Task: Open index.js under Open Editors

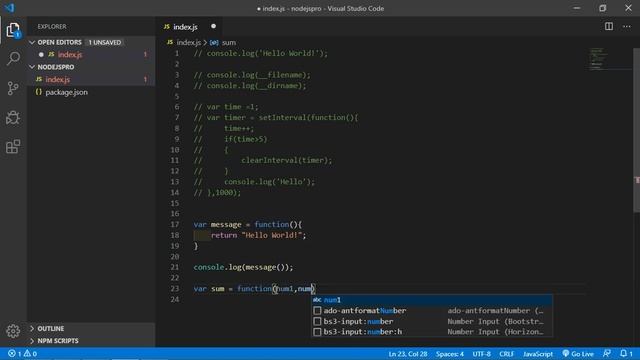Action: (x=91, y=54)
